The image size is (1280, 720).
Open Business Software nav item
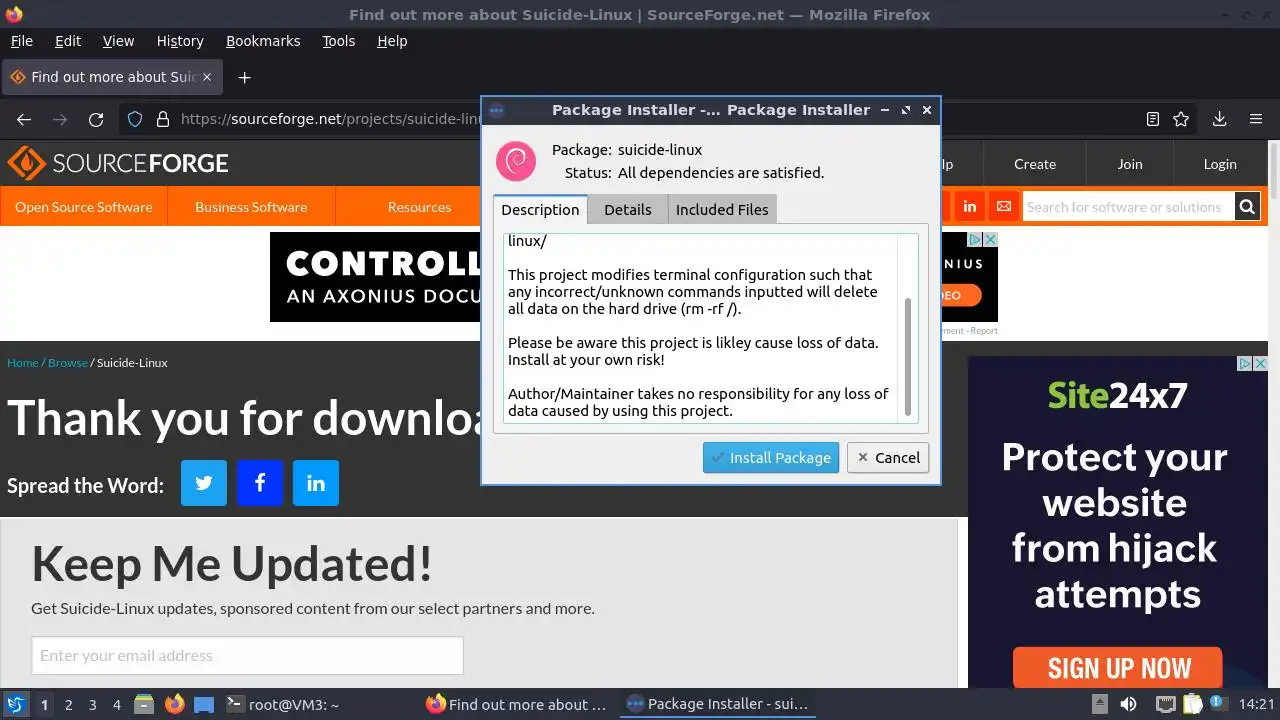point(251,207)
